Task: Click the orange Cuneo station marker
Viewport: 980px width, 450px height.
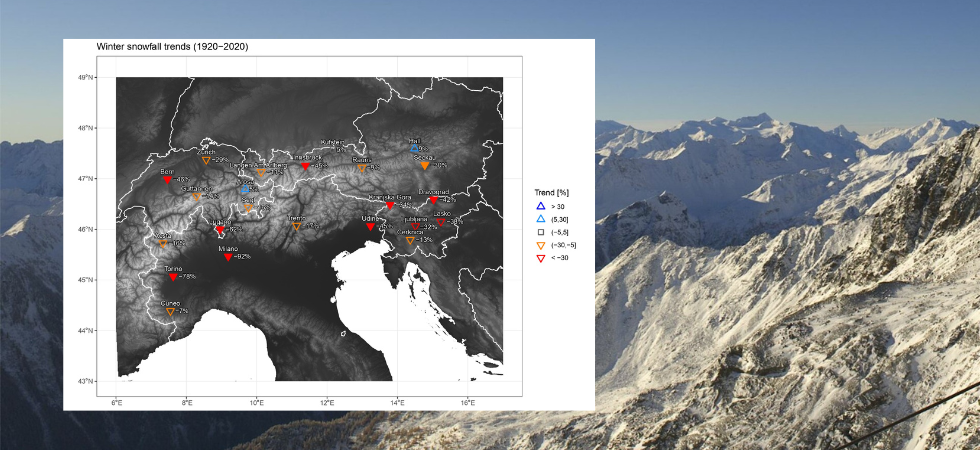Action: pyautogui.click(x=170, y=312)
